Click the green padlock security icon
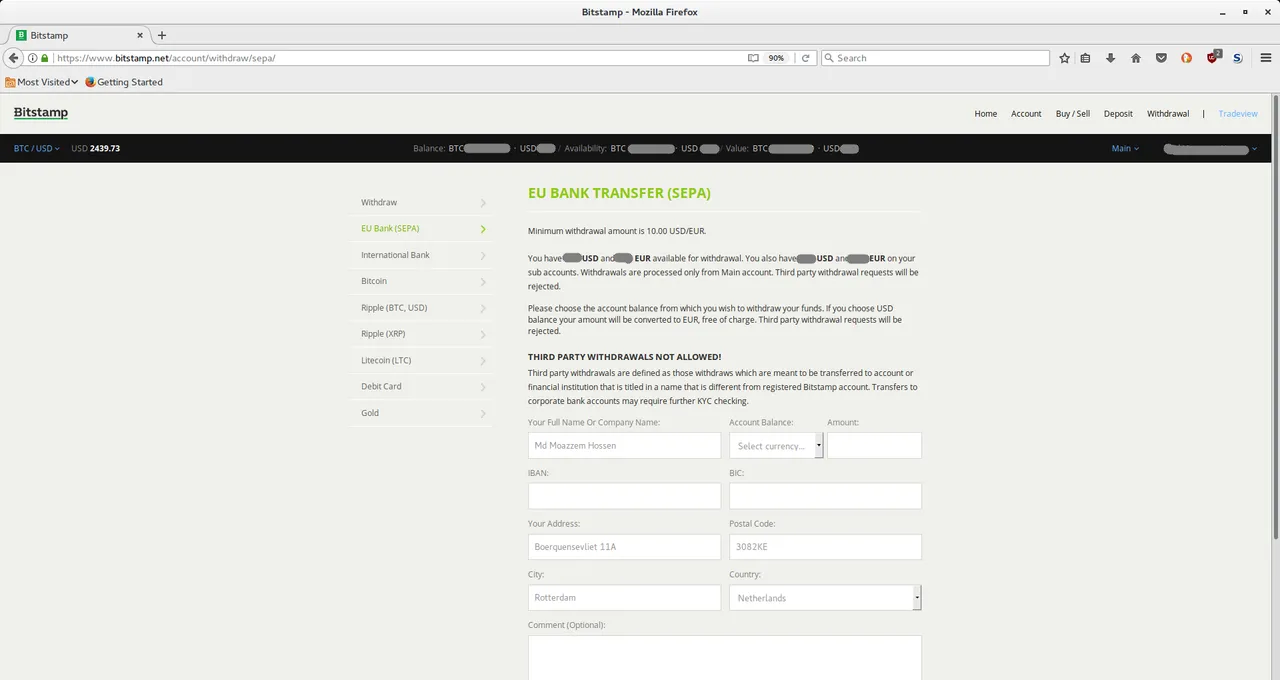Screen dimensions: 1280x680 click(44, 58)
